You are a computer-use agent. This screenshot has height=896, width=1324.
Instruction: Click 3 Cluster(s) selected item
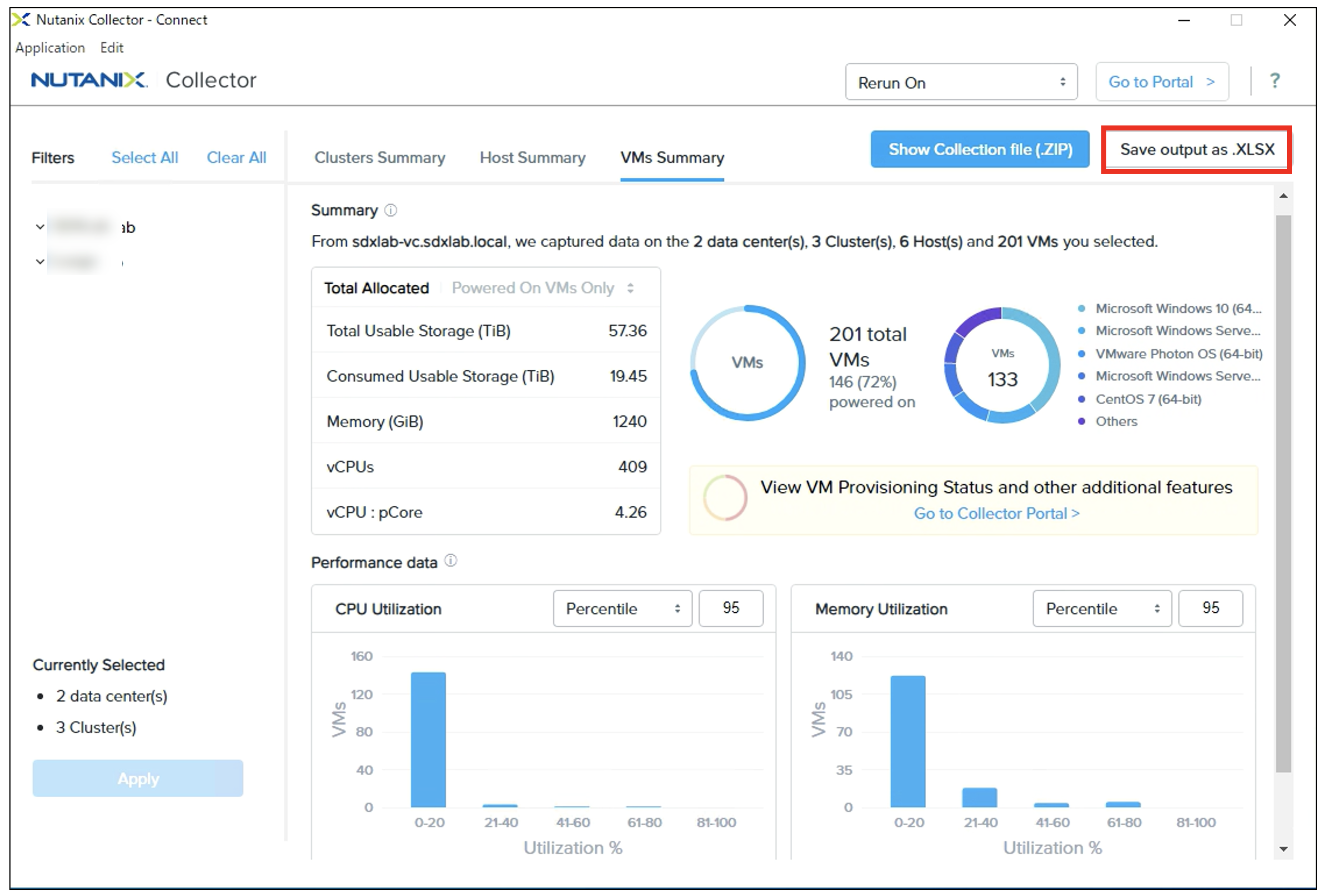[x=96, y=727]
